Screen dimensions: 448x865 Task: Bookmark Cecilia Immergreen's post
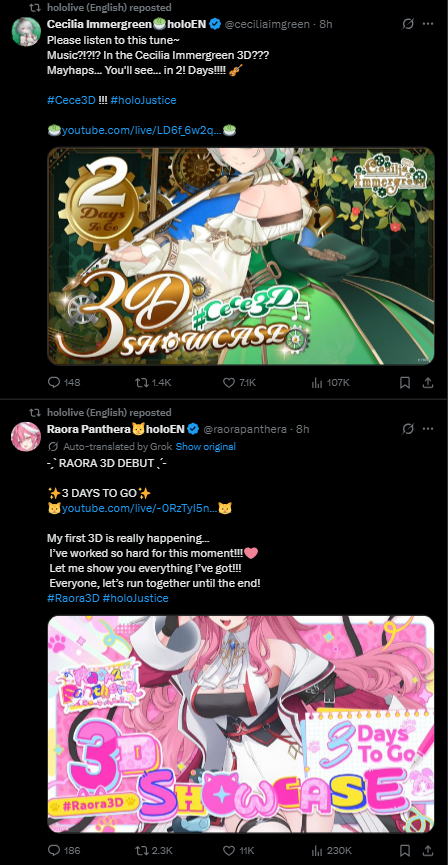click(404, 382)
